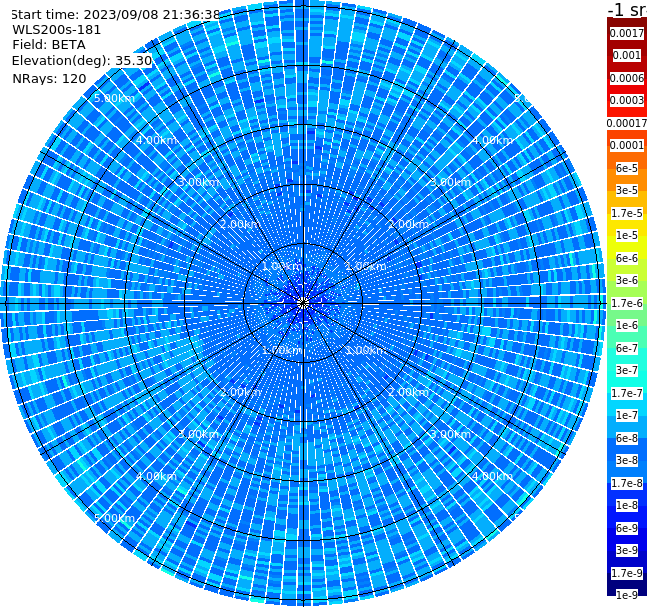Image resolution: width=647 pixels, height=607 pixels.
Task: Click the 3e-7 colorbar tick
Action: (627, 370)
